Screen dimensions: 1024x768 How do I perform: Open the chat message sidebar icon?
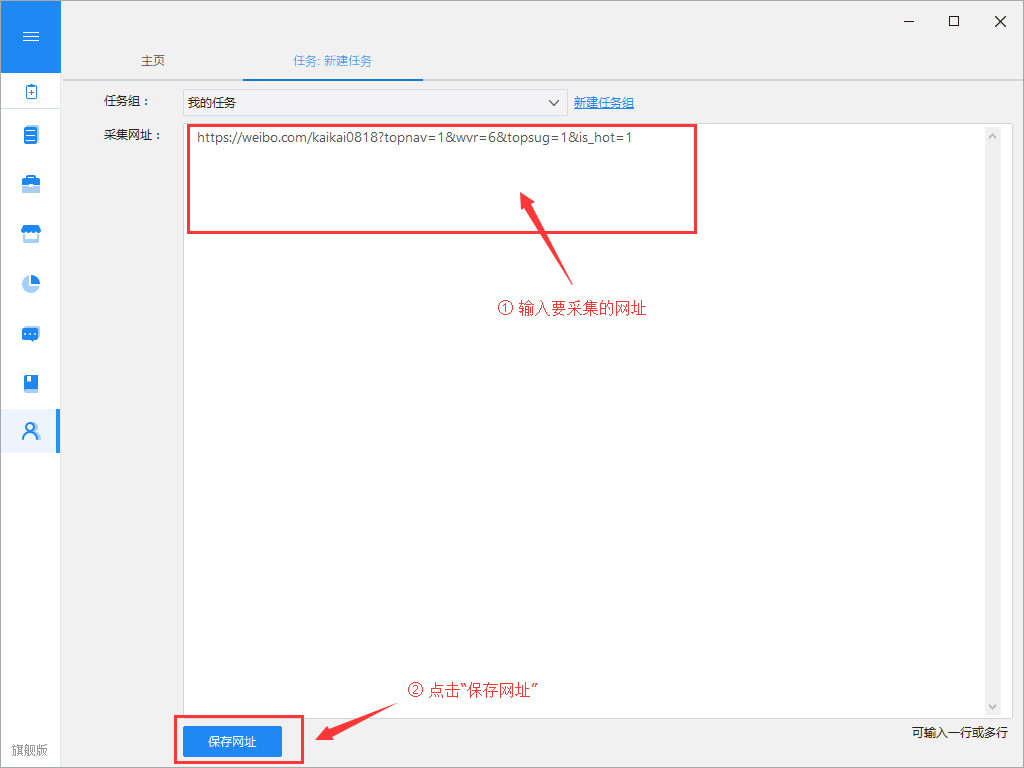pyautogui.click(x=31, y=334)
